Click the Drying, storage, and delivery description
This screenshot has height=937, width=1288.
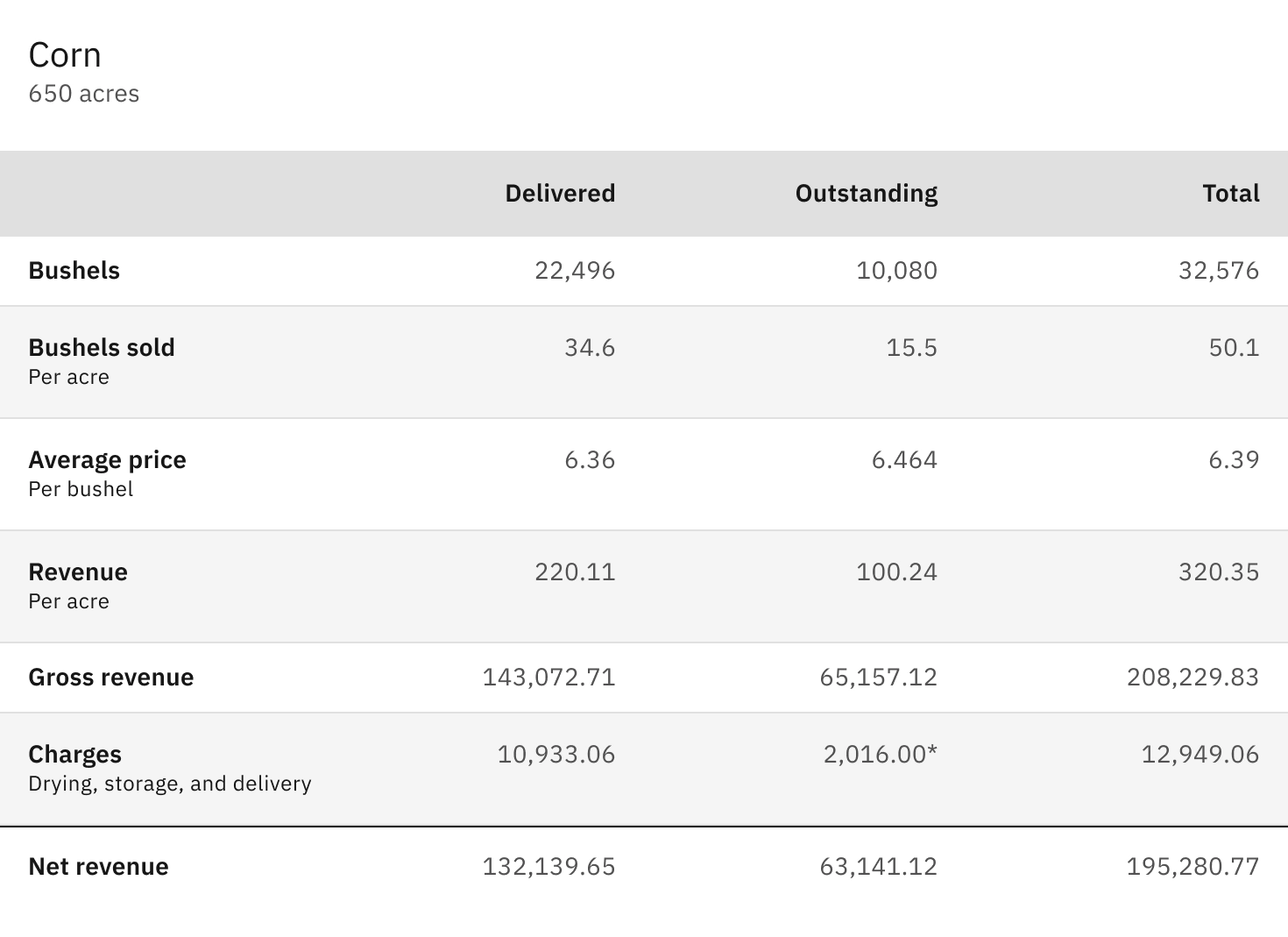[x=170, y=784]
